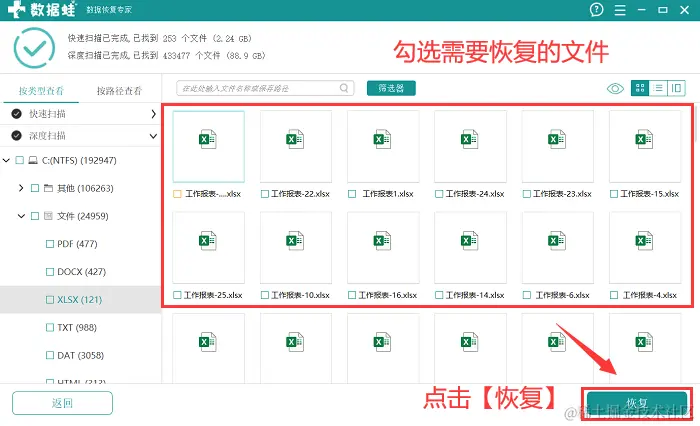Click the file grid vertical scrollbar

click(696, 125)
